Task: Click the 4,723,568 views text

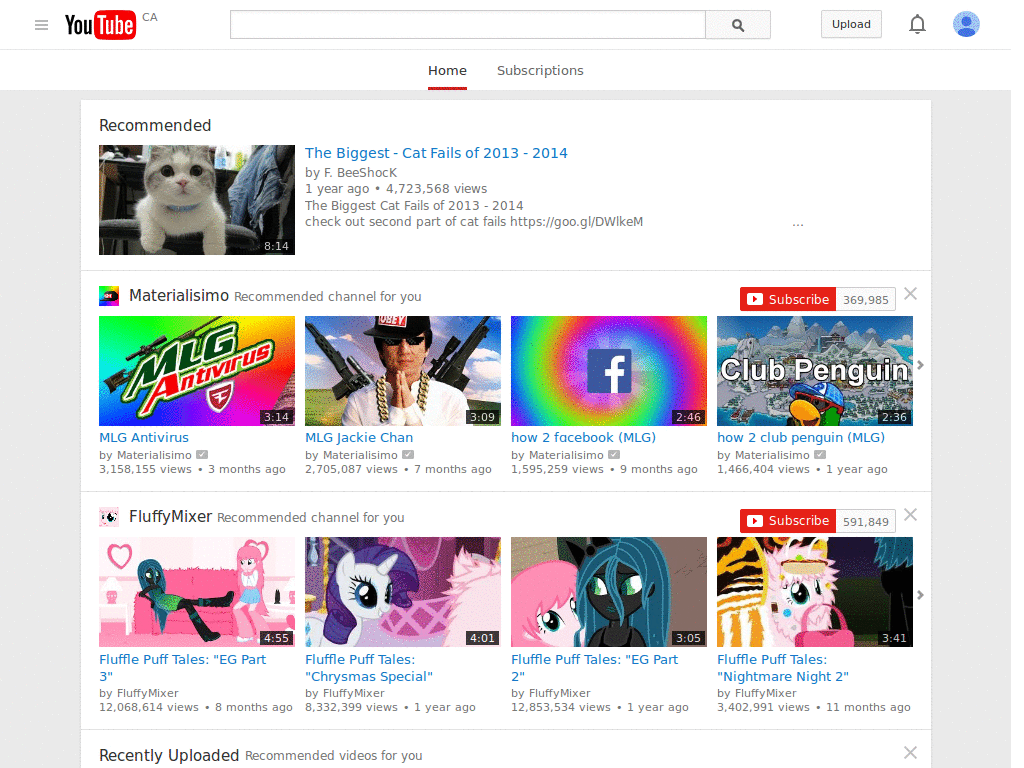Action: coord(436,189)
